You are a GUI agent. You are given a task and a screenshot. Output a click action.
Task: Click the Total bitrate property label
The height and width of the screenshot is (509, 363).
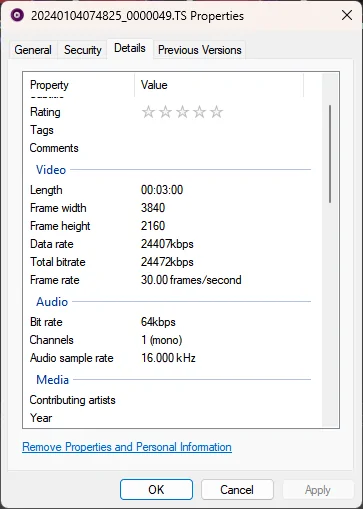coord(58,262)
